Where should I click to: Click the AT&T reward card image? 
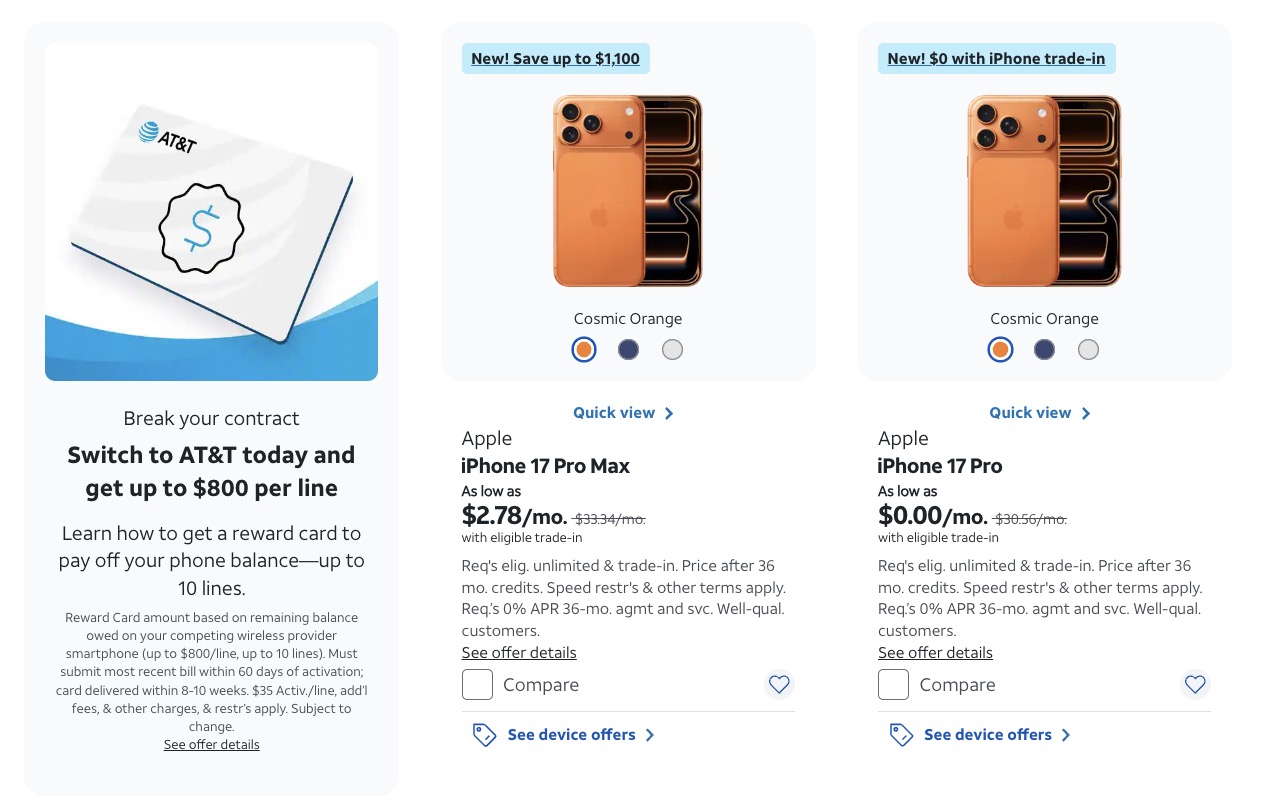tap(211, 212)
